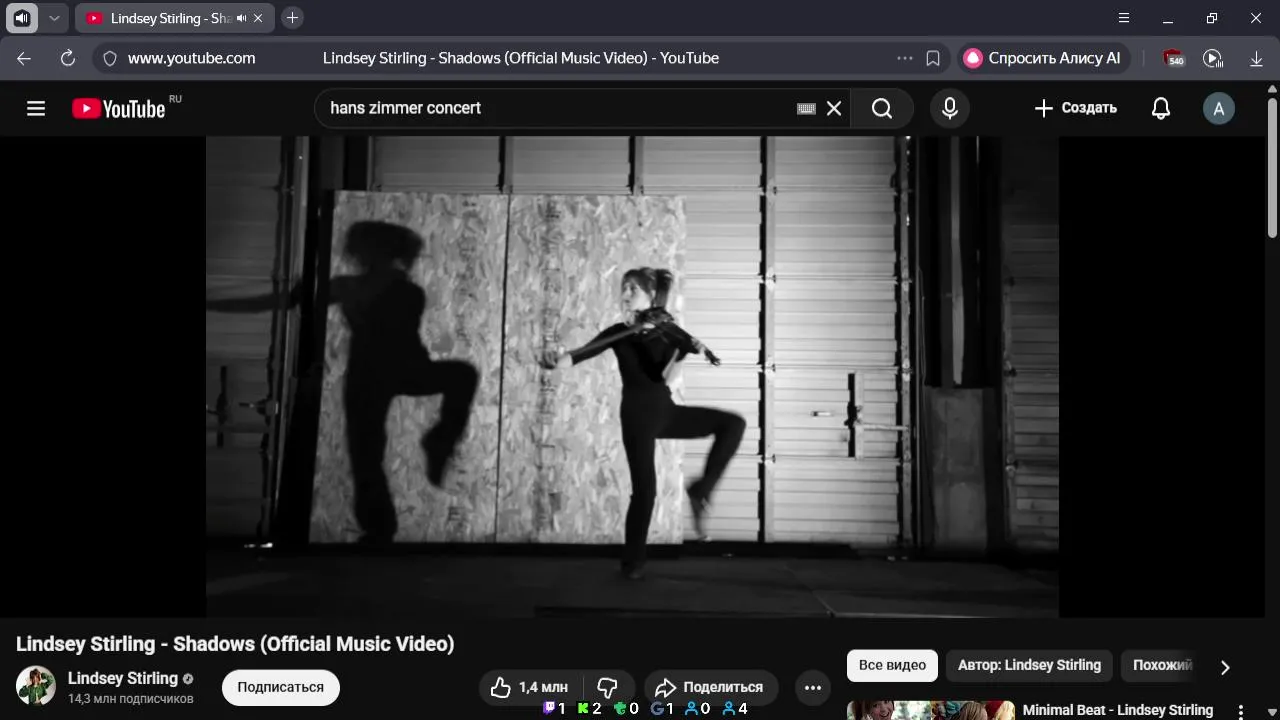Show more filter chips with the right arrow

[1225, 667]
